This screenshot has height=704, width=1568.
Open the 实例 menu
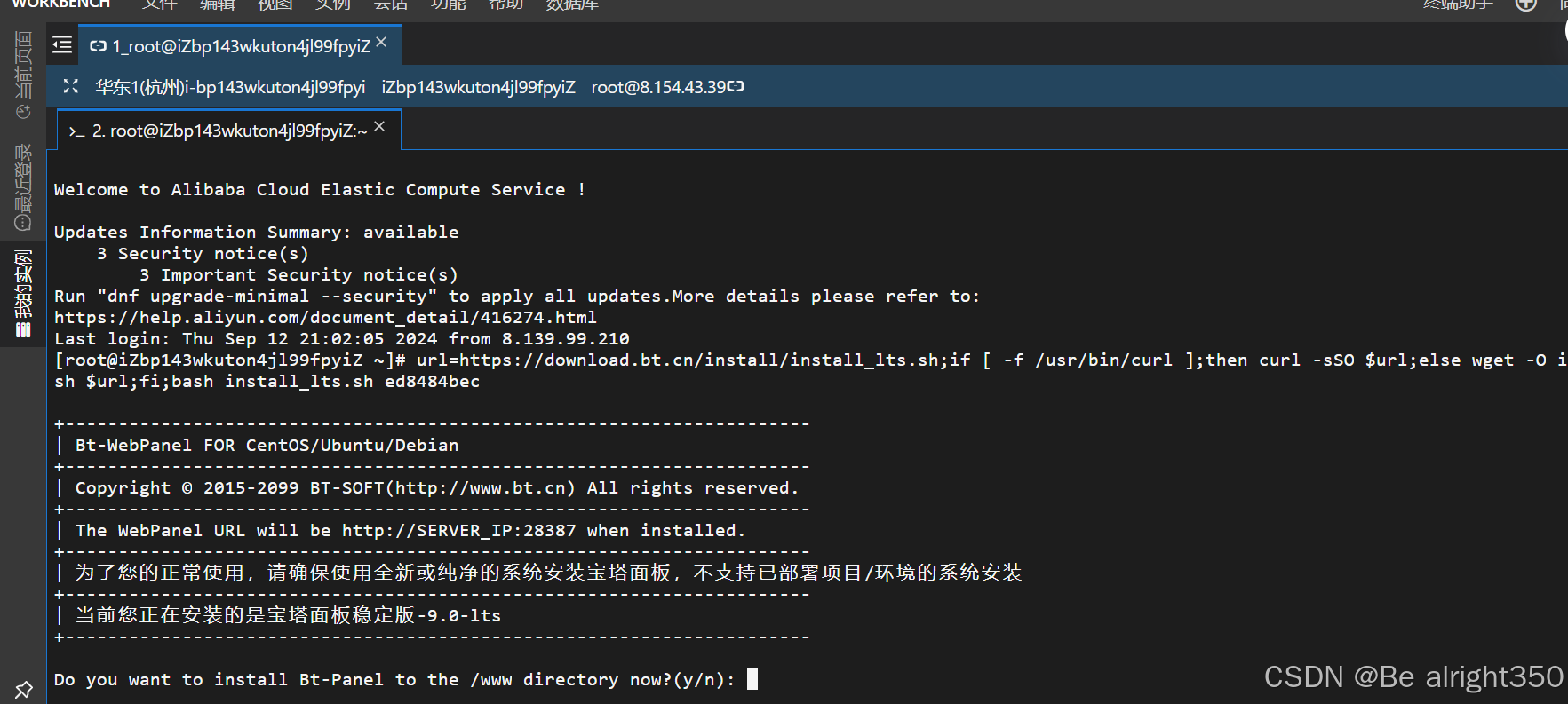[332, 4]
